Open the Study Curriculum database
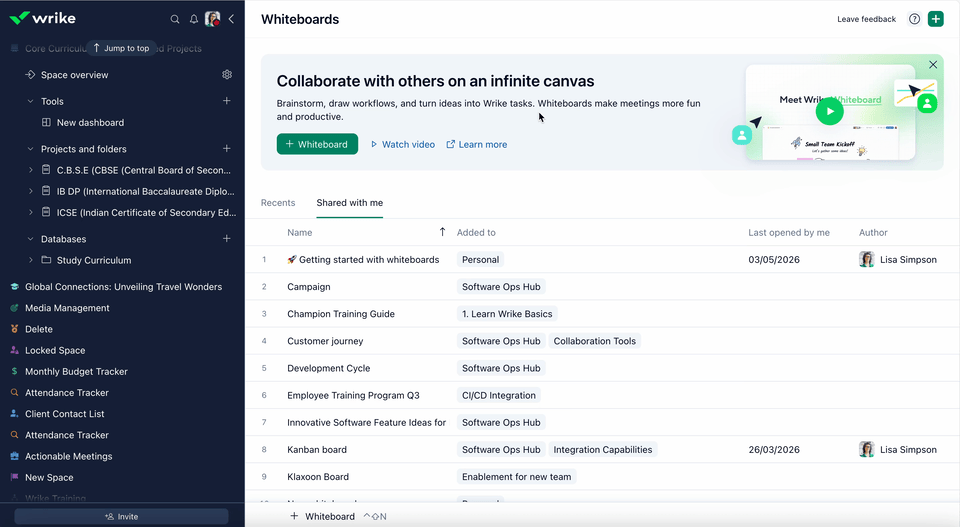Image resolution: width=960 pixels, height=527 pixels. pyautogui.click(x=94, y=260)
